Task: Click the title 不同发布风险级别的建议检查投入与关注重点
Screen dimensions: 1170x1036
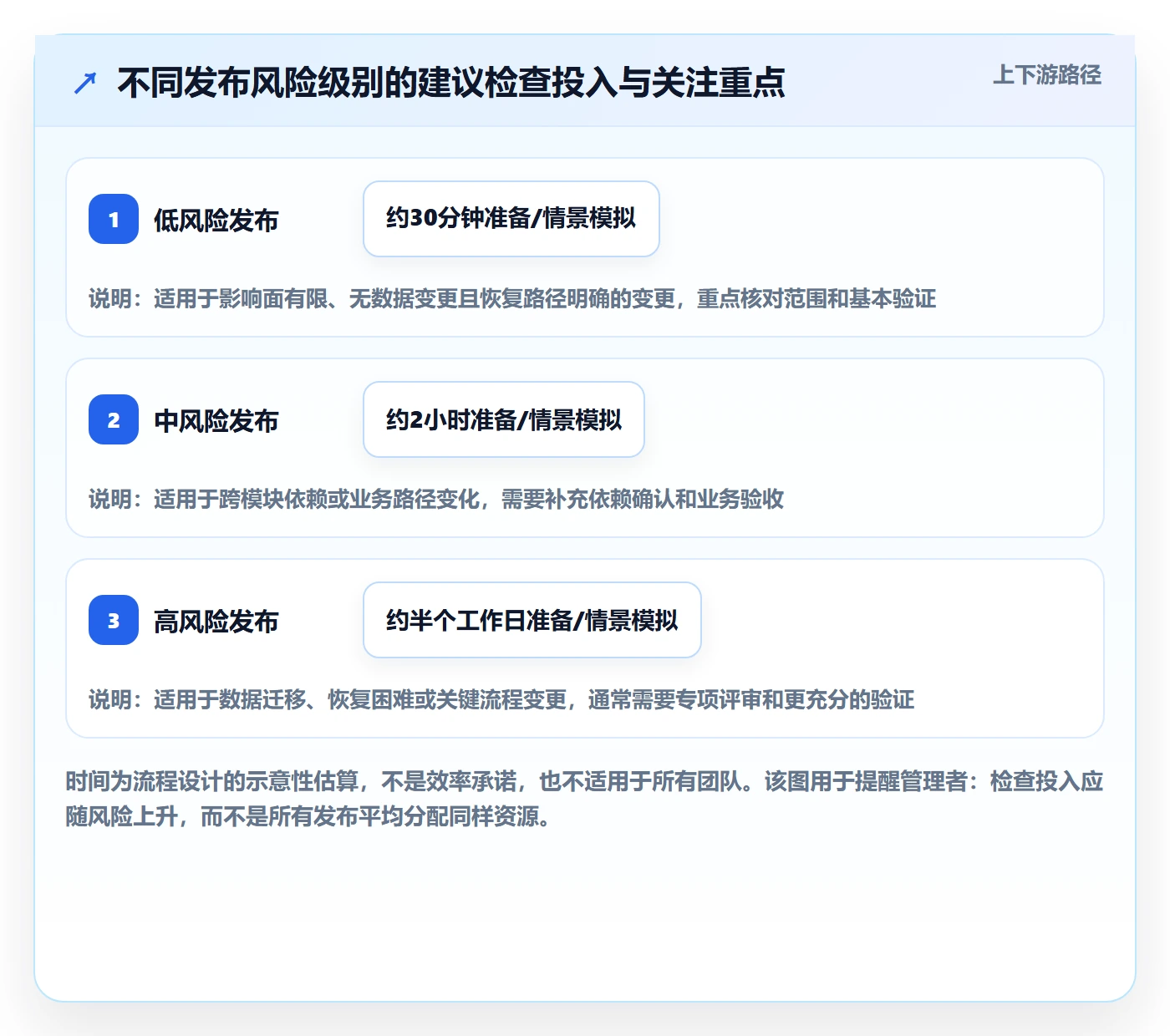Action: pos(451,83)
